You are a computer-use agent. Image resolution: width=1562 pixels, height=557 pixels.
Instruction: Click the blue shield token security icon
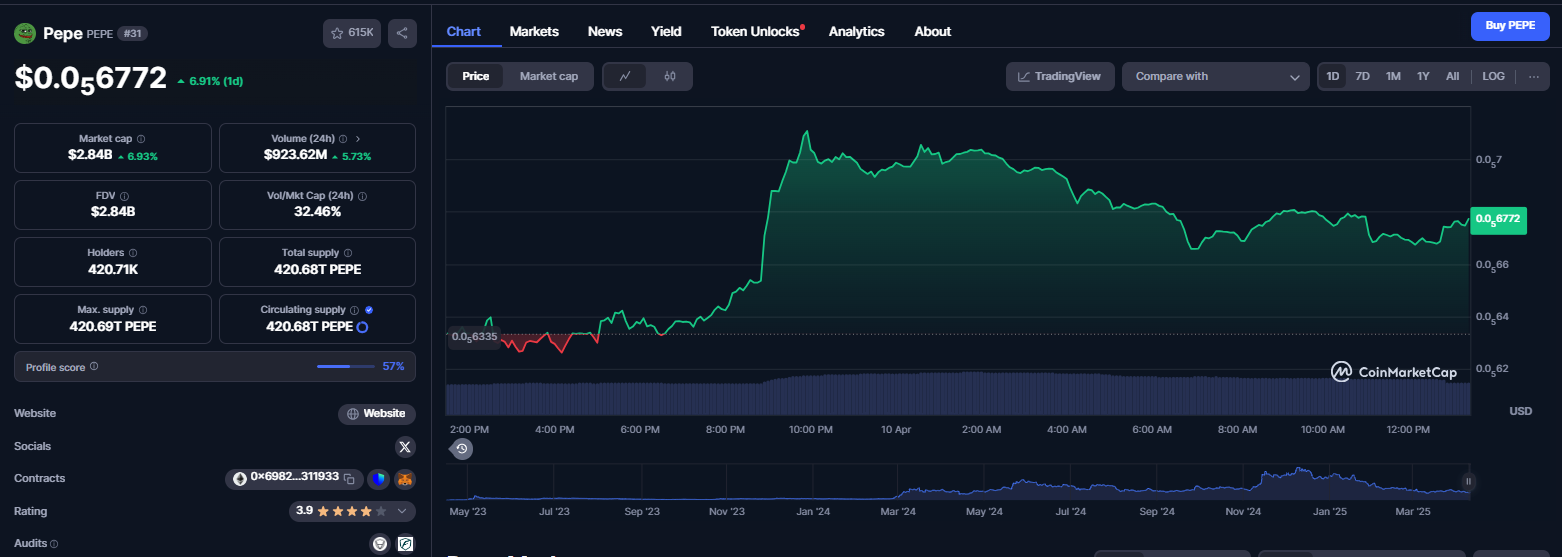[378, 479]
